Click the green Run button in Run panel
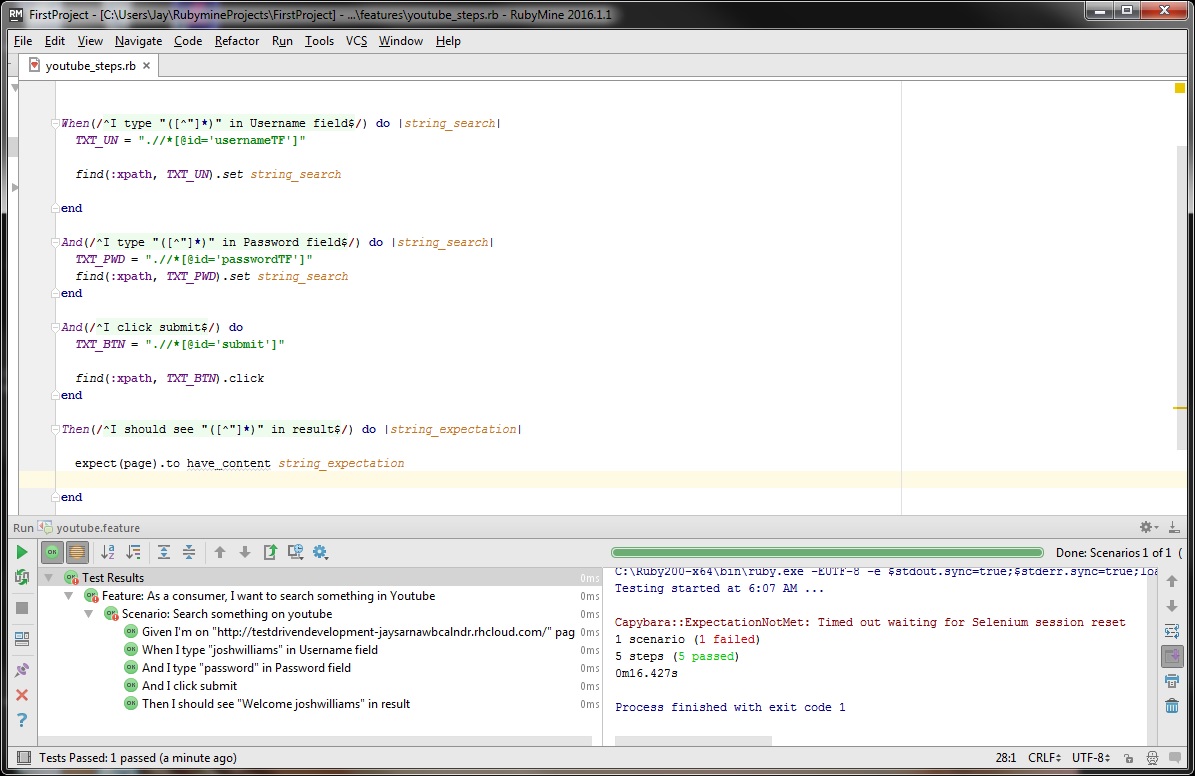 (x=22, y=552)
